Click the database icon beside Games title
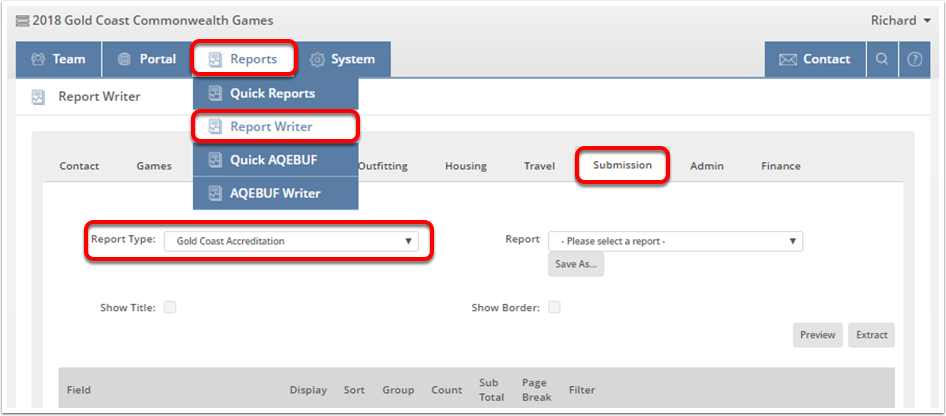946x416 pixels. 22,21
